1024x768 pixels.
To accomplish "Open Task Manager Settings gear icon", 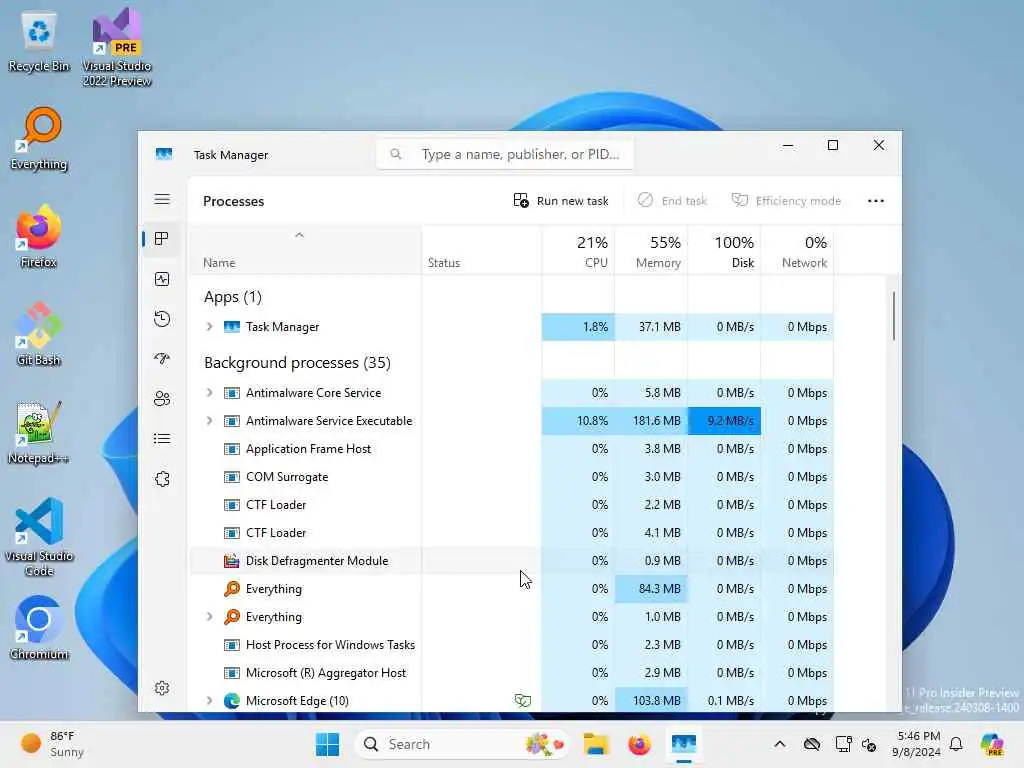I will coord(162,688).
